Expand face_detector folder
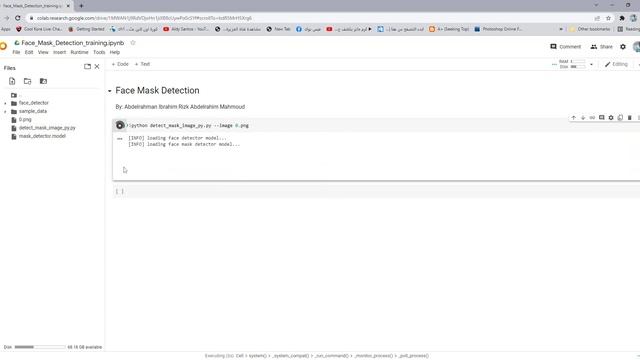640x360 pixels. pyautogui.click(x=5, y=103)
